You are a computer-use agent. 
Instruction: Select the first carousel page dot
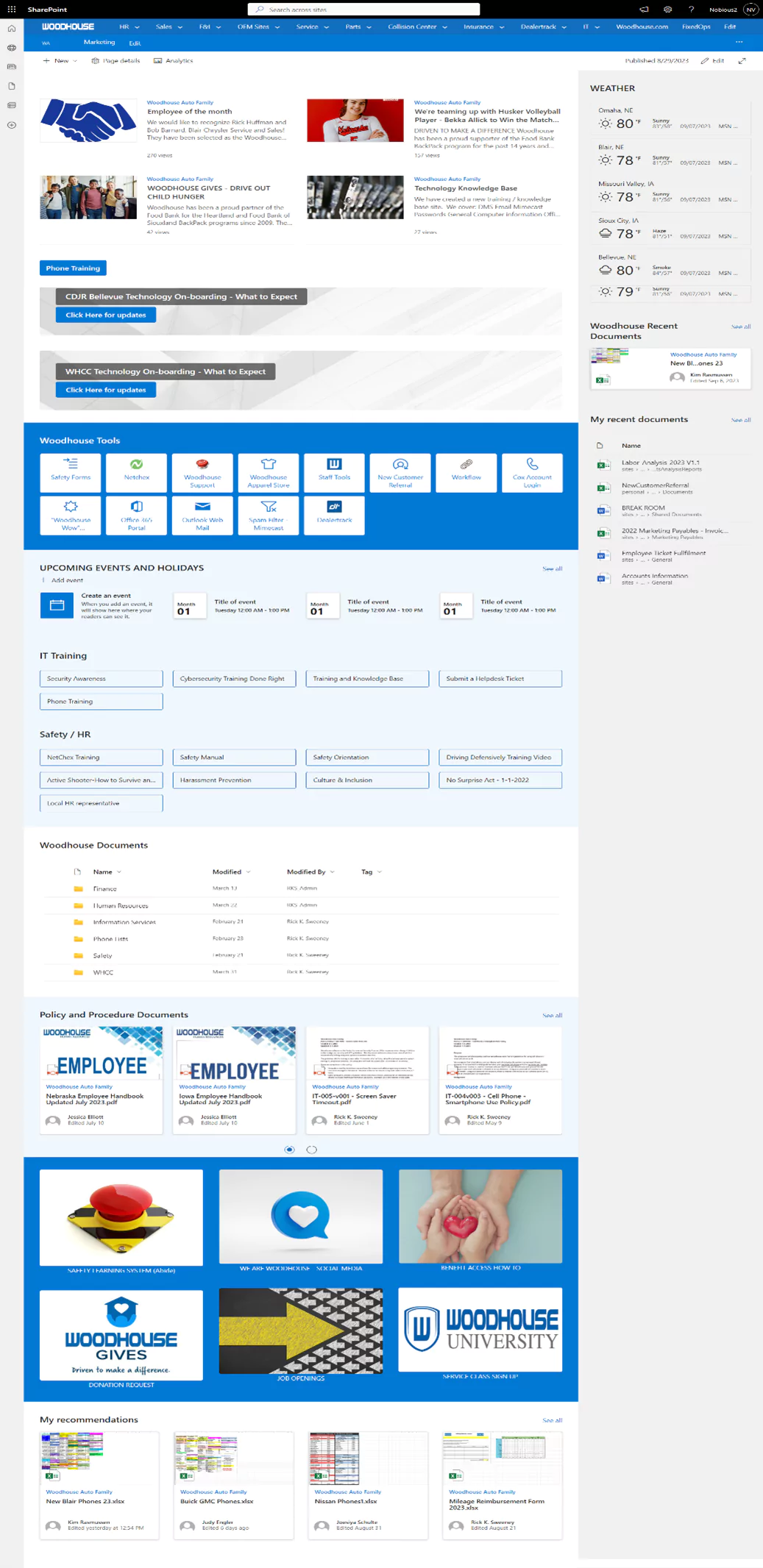click(x=289, y=1150)
